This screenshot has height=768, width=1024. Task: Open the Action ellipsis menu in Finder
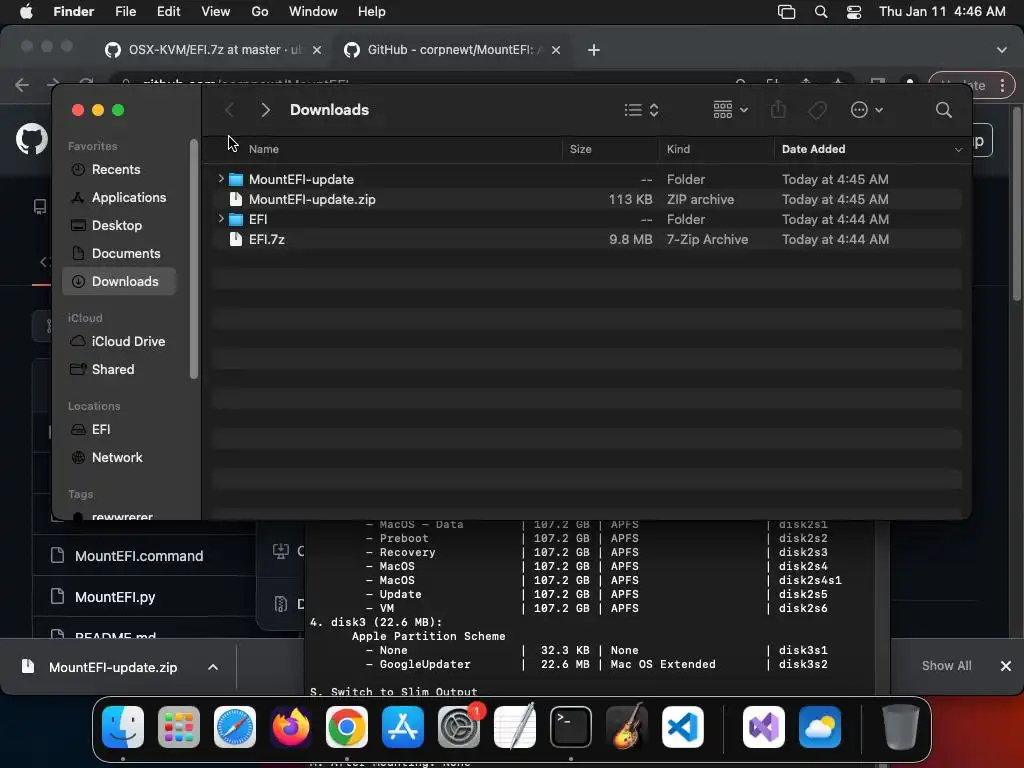(x=867, y=110)
